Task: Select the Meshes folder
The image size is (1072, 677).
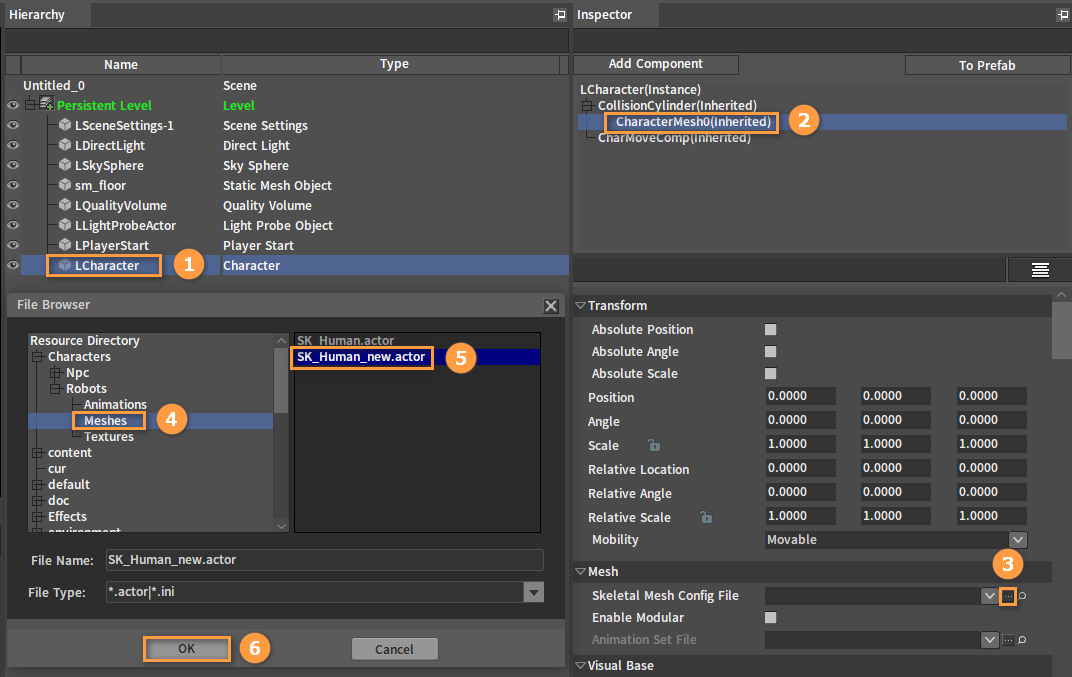Action: [105, 421]
